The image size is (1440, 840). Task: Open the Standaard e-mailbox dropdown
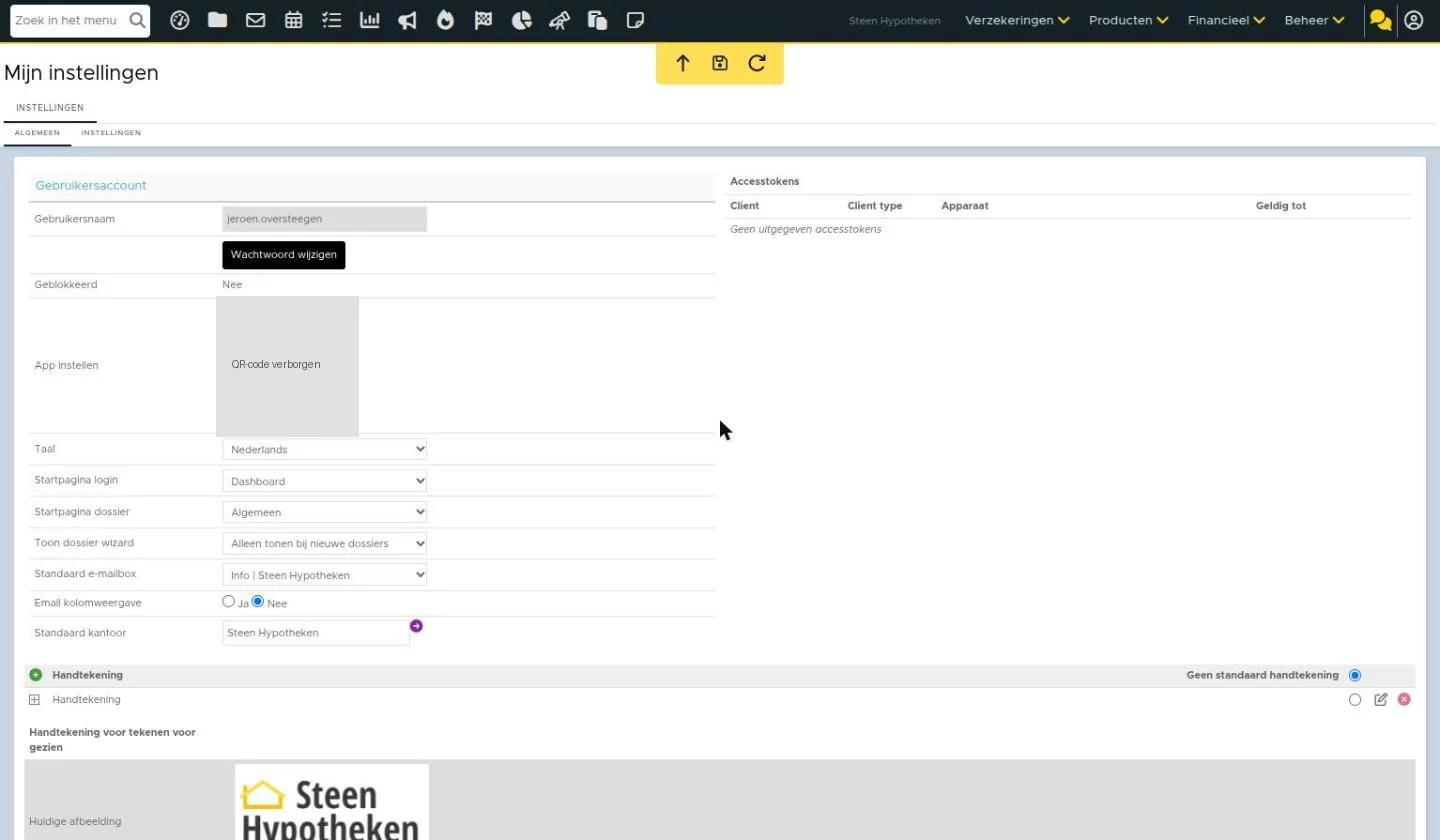pos(325,575)
